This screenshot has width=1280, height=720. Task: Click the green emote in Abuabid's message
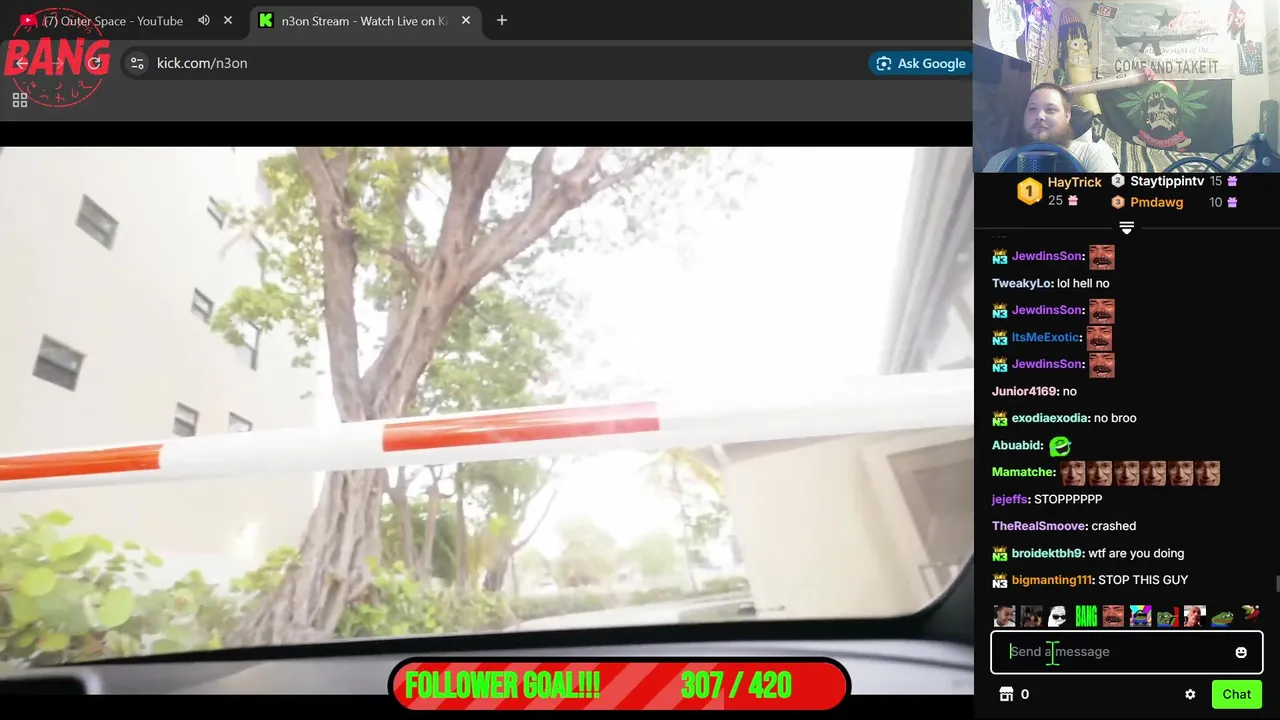click(1060, 445)
